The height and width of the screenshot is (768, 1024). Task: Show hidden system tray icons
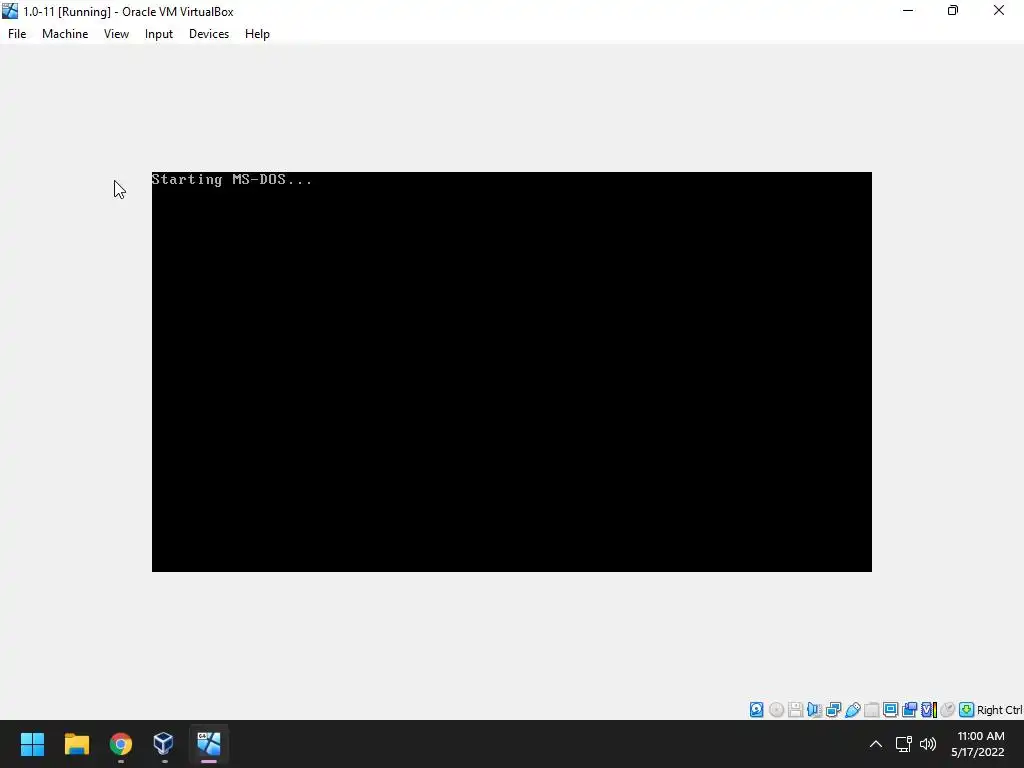(x=876, y=744)
